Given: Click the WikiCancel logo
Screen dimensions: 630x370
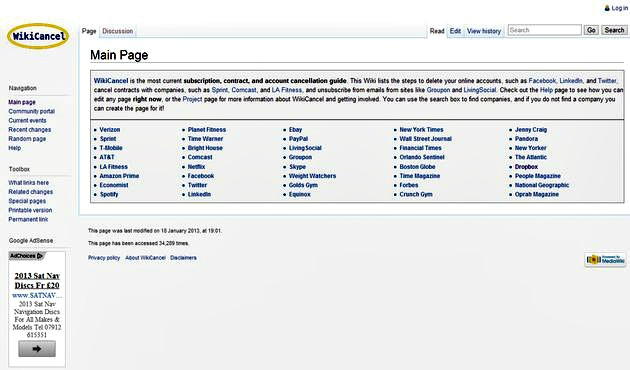Looking at the screenshot, I should [38, 36].
